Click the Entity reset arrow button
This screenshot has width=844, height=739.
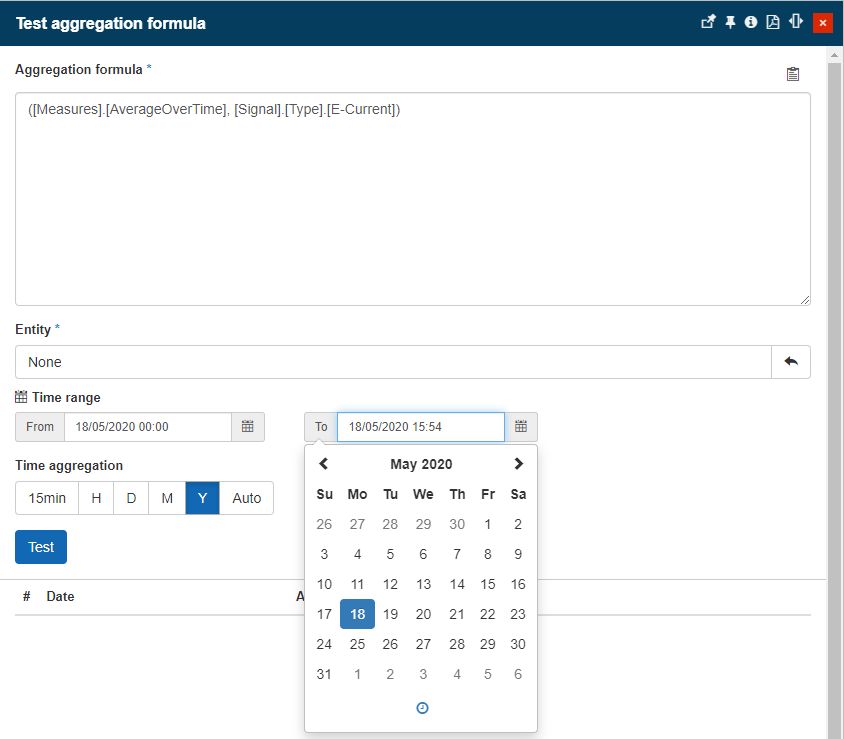click(x=790, y=362)
